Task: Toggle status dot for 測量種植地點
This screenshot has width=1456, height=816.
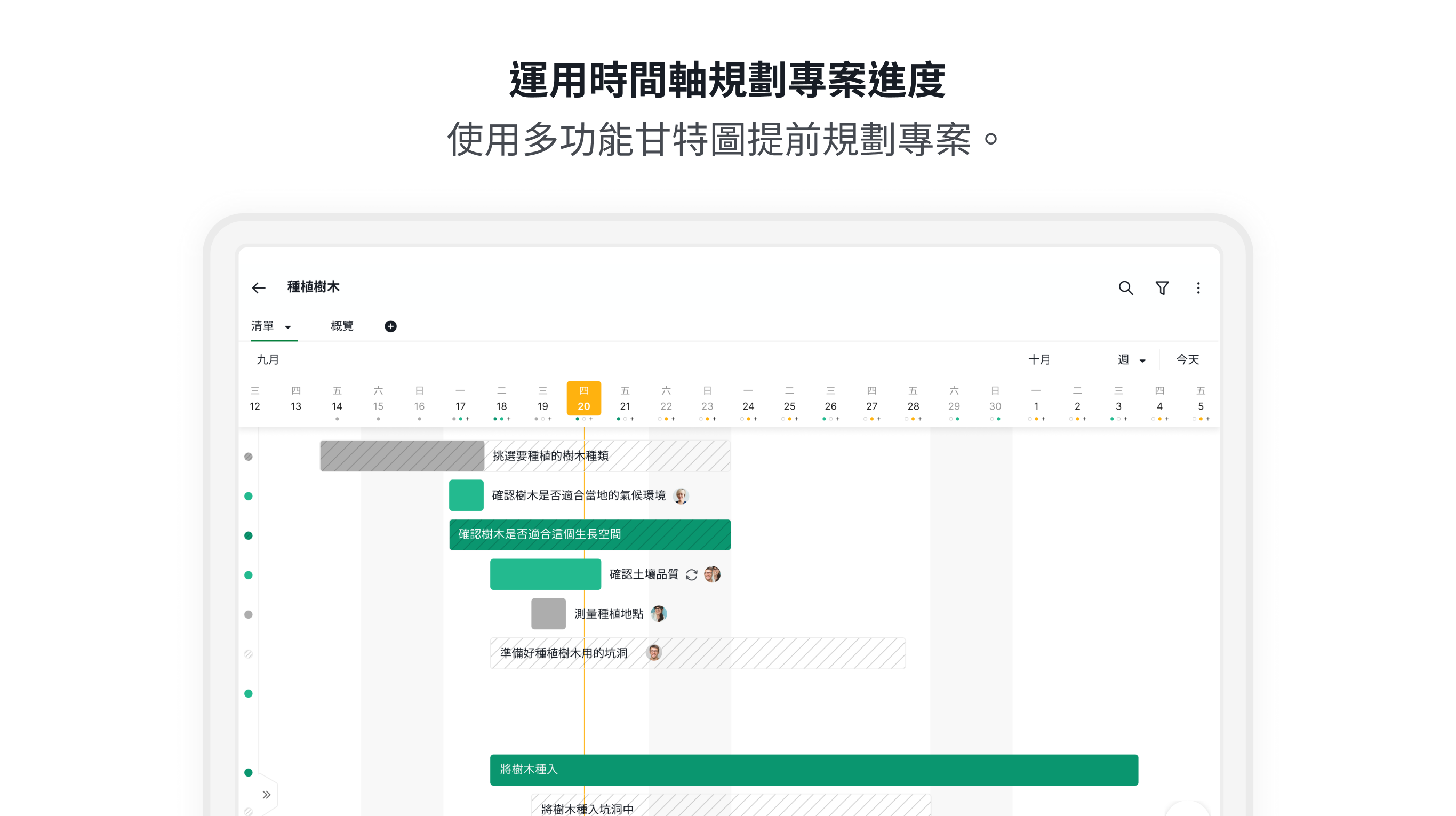Action: [248, 615]
